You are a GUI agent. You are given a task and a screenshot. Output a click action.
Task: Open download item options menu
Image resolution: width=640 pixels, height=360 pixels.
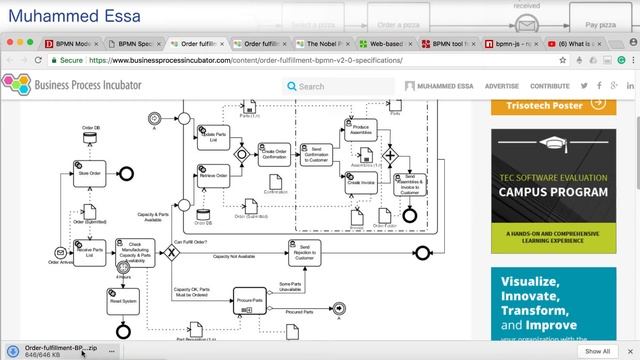(111, 351)
